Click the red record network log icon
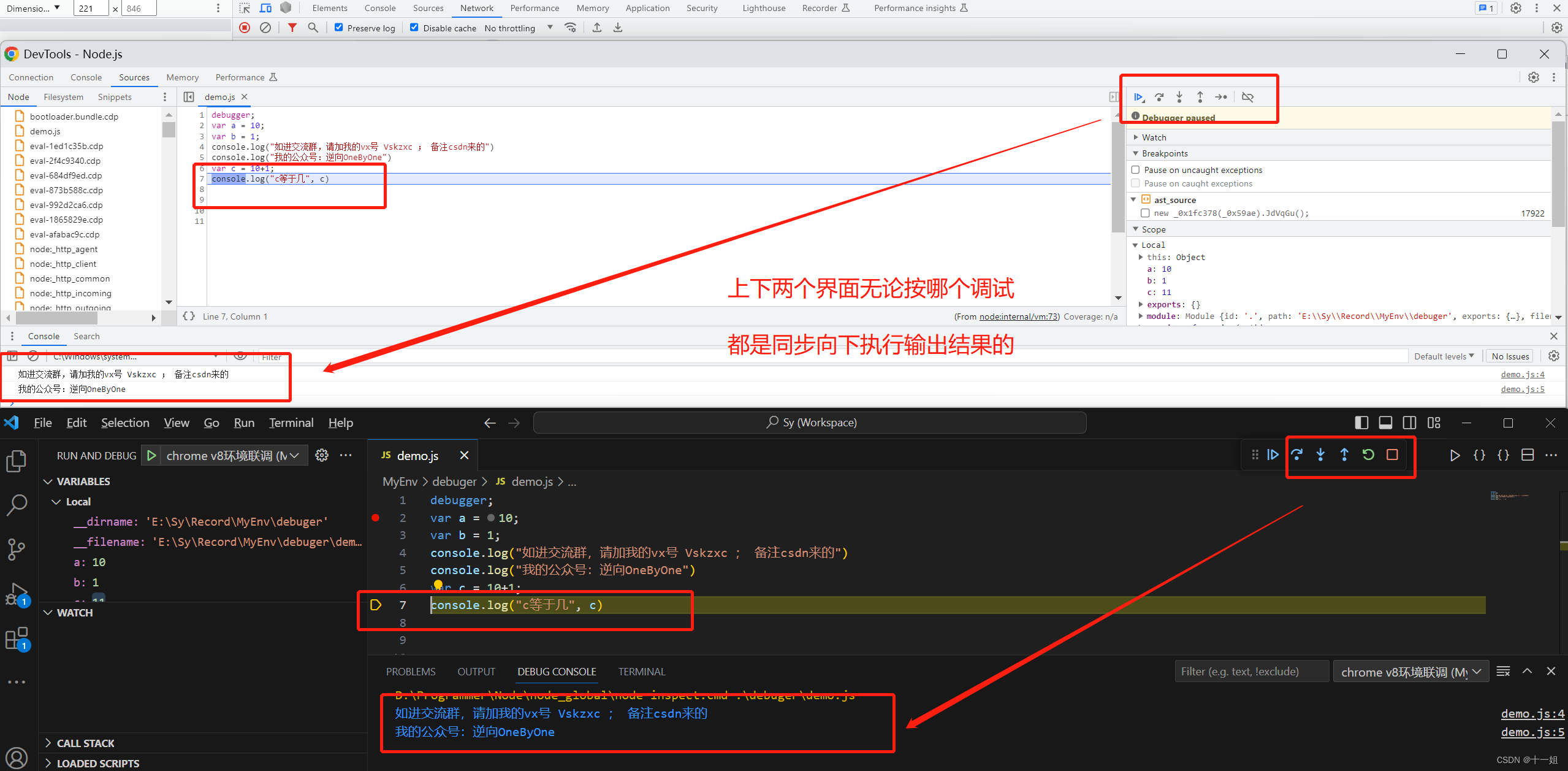This screenshot has width=1568, height=771. click(245, 28)
